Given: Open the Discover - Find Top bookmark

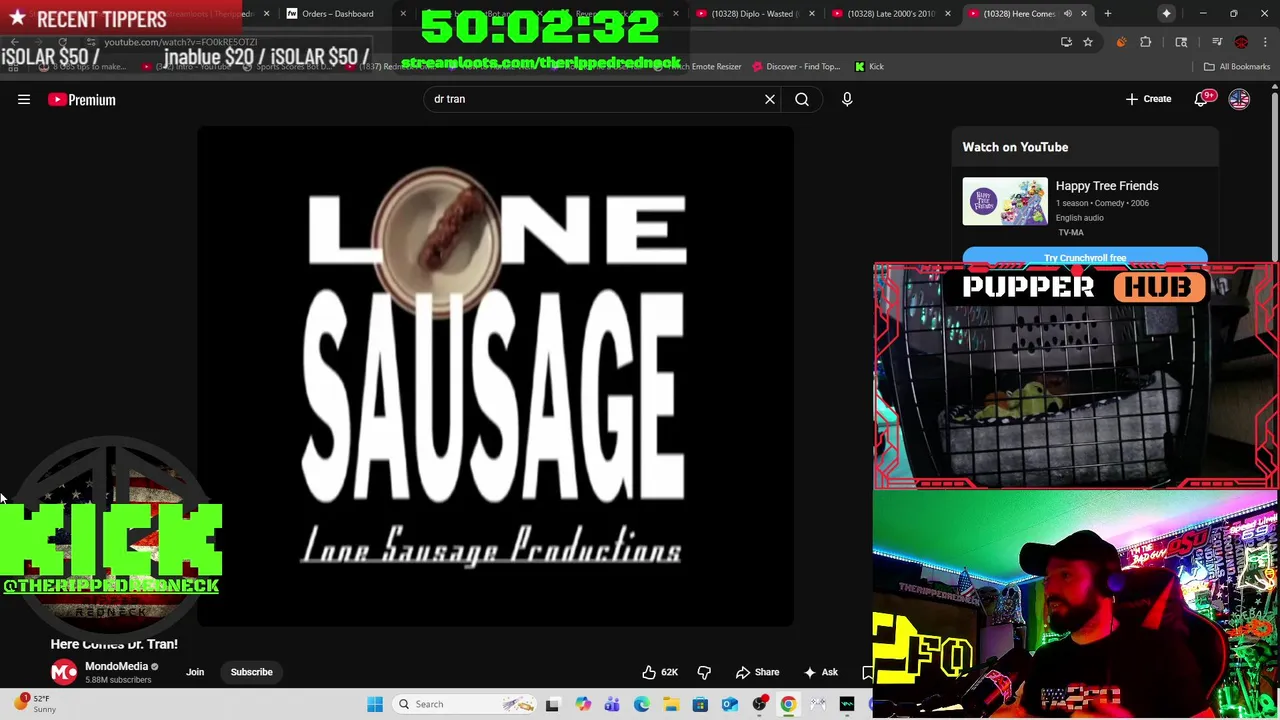Looking at the screenshot, I should click(796, 66).
